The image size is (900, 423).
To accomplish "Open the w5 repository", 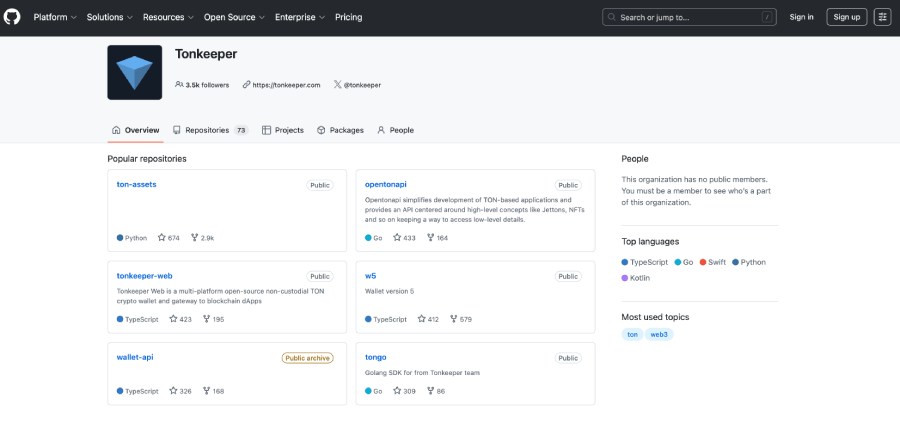I will click(371, 275).
